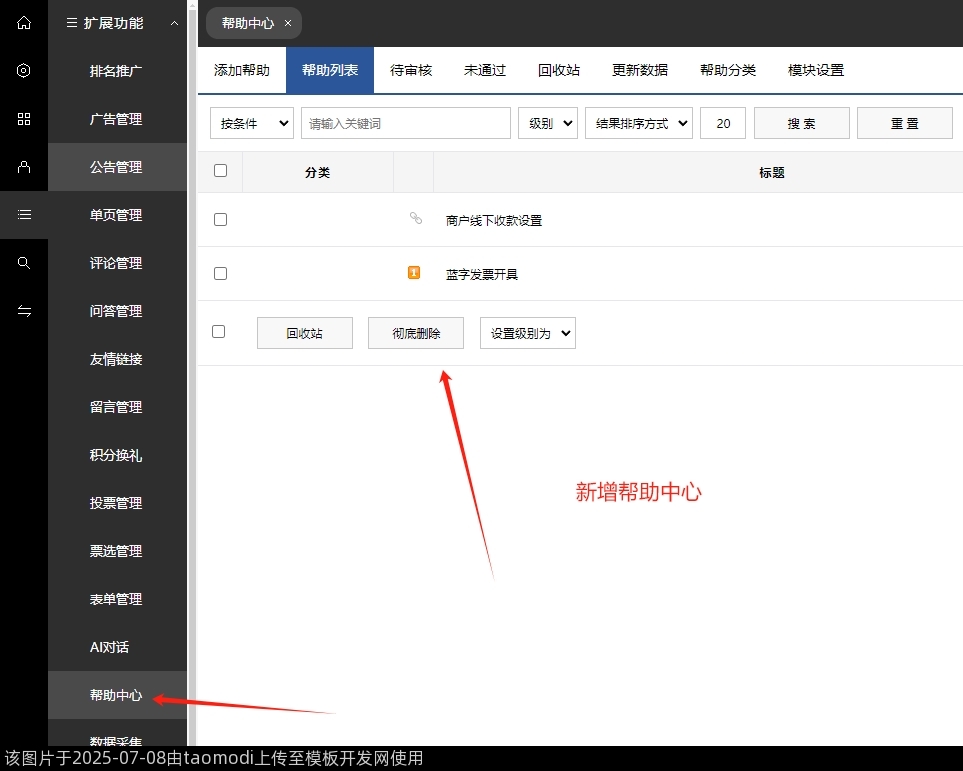Click the swap arrows icon in sidebar
Screen dimensions: 963x771
tap(23, 311)
